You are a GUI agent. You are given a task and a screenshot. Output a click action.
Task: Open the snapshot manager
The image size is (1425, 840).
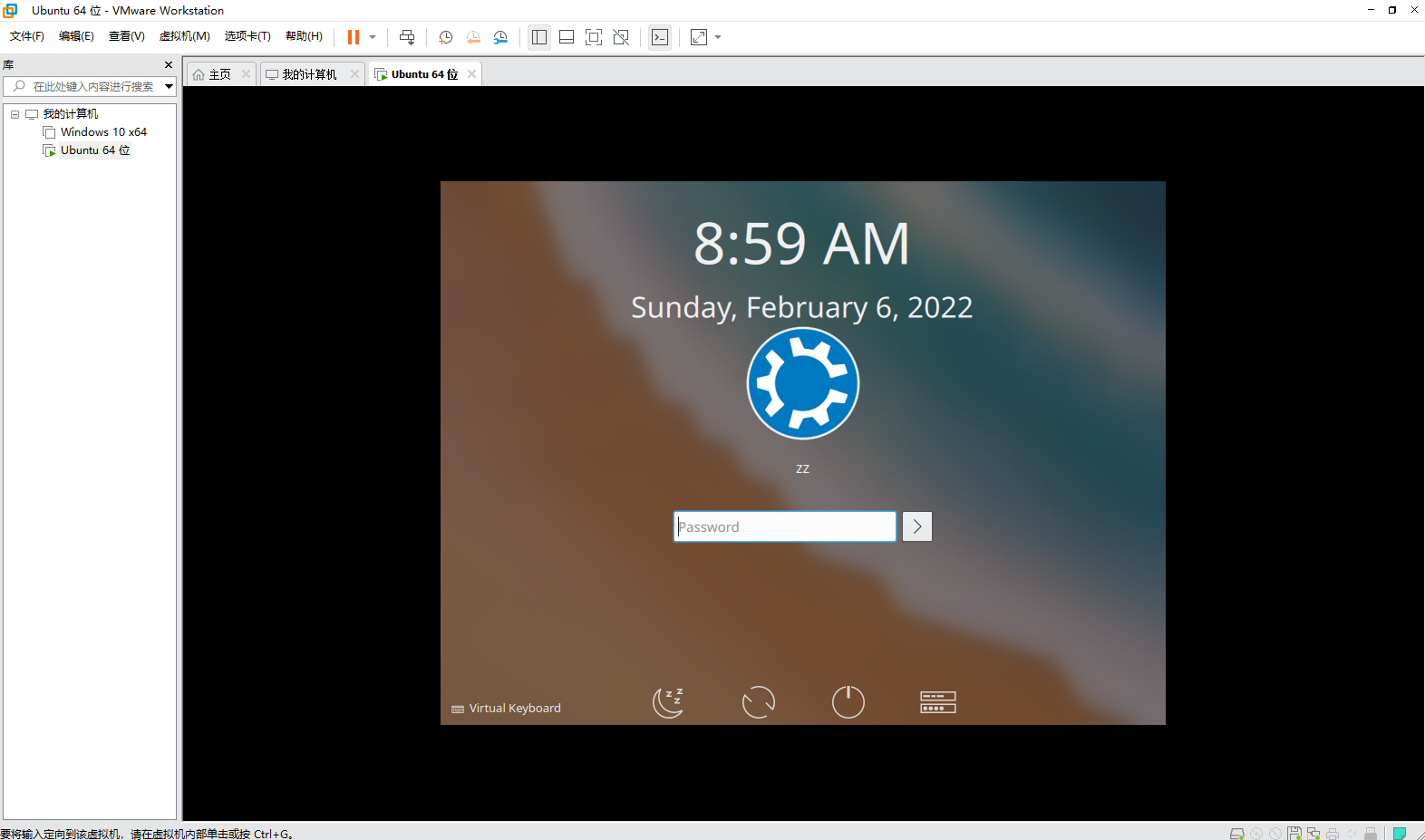[500, 37]
